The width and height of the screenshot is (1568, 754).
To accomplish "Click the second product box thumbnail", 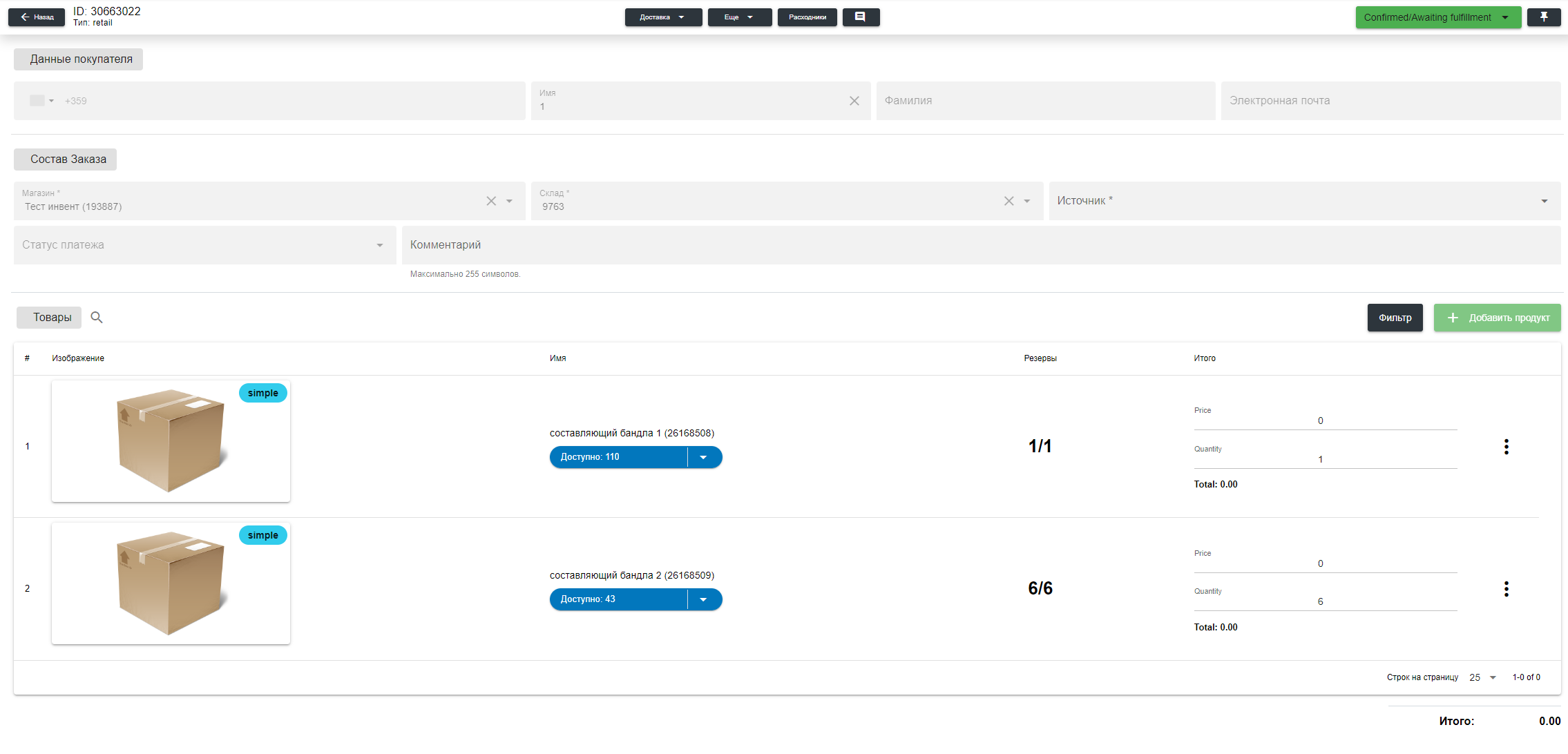I will [x=171, y=583].
